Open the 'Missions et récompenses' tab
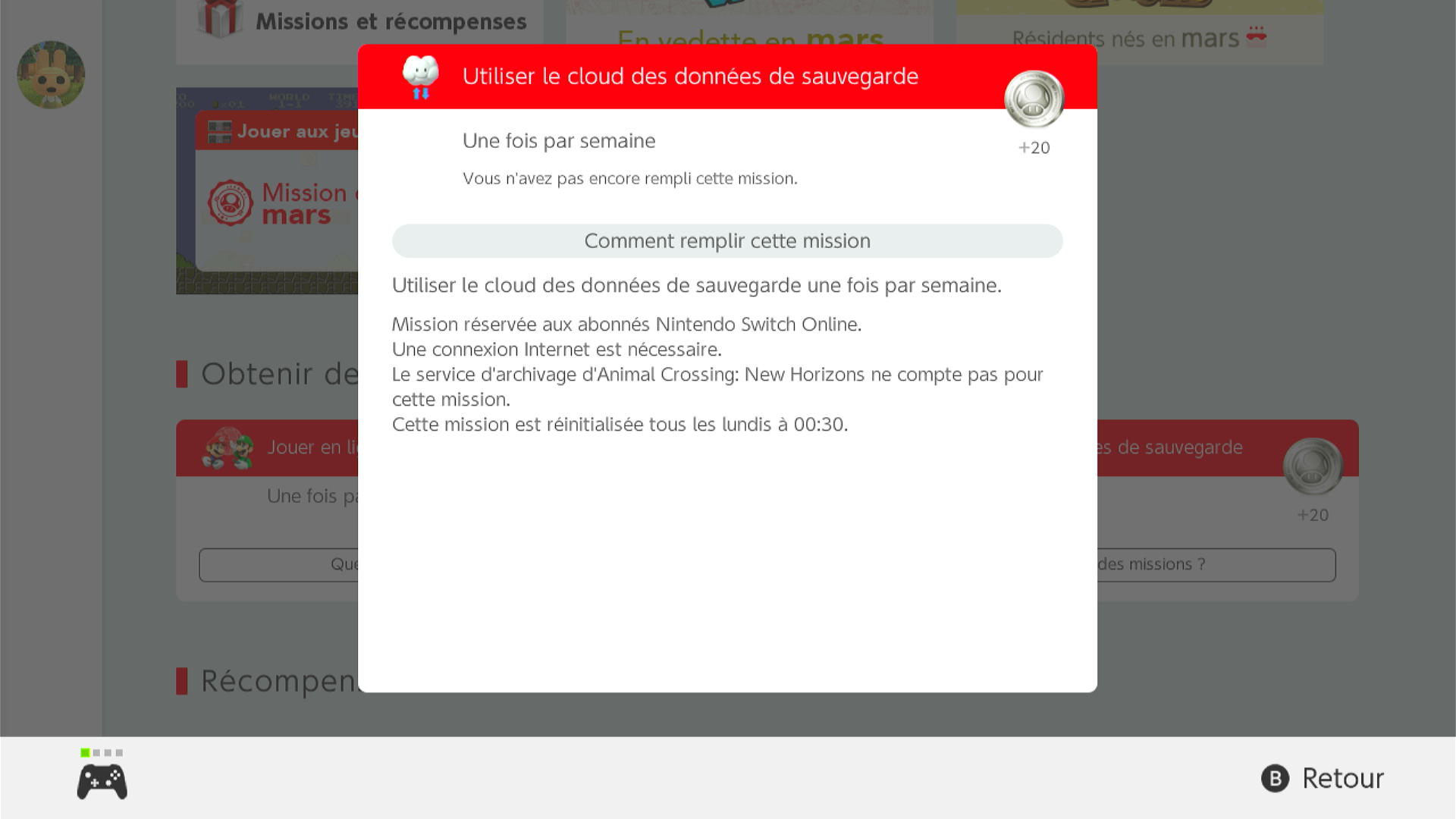Viewport: 1456px width, 819px height. click(359, 21)
